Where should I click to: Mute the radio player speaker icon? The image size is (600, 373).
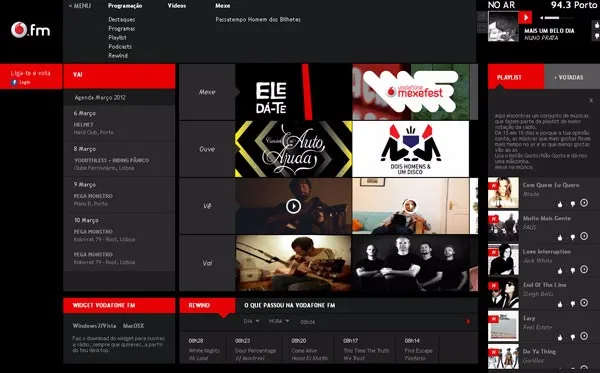coord(542,18)
